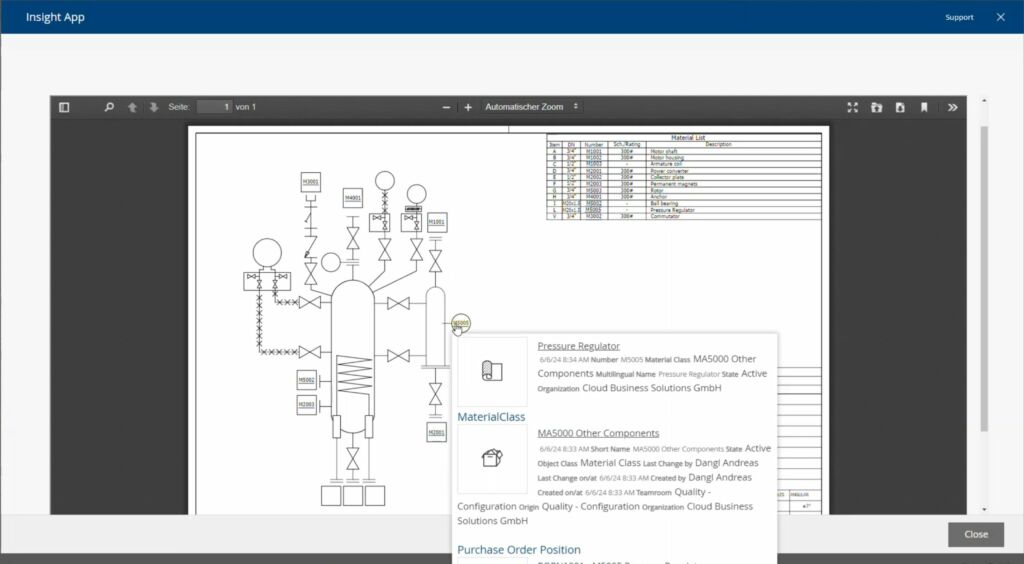This screenshot has width=1024, height=564.
Task: Select the Purchase Order Position heading
Action: coord(519,550)
